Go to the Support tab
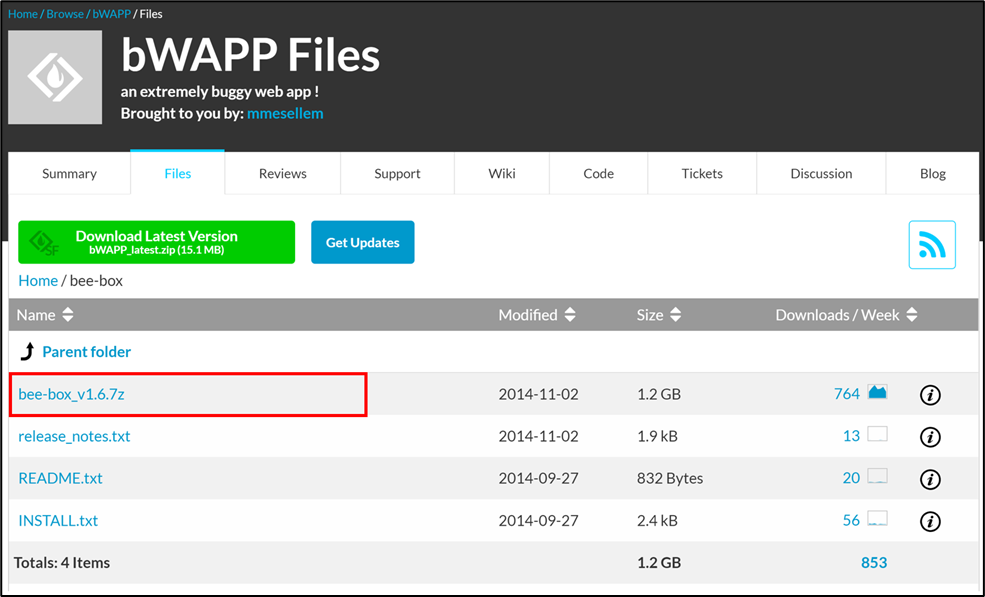The height and width of the screenshot is (597, 985). (397, 173)
